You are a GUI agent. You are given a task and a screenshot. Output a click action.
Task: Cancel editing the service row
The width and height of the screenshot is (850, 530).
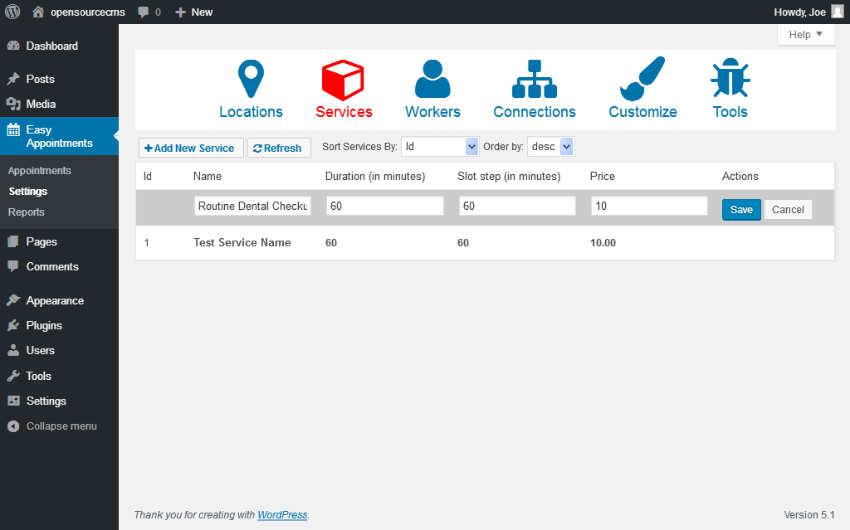tap(788, 210)
